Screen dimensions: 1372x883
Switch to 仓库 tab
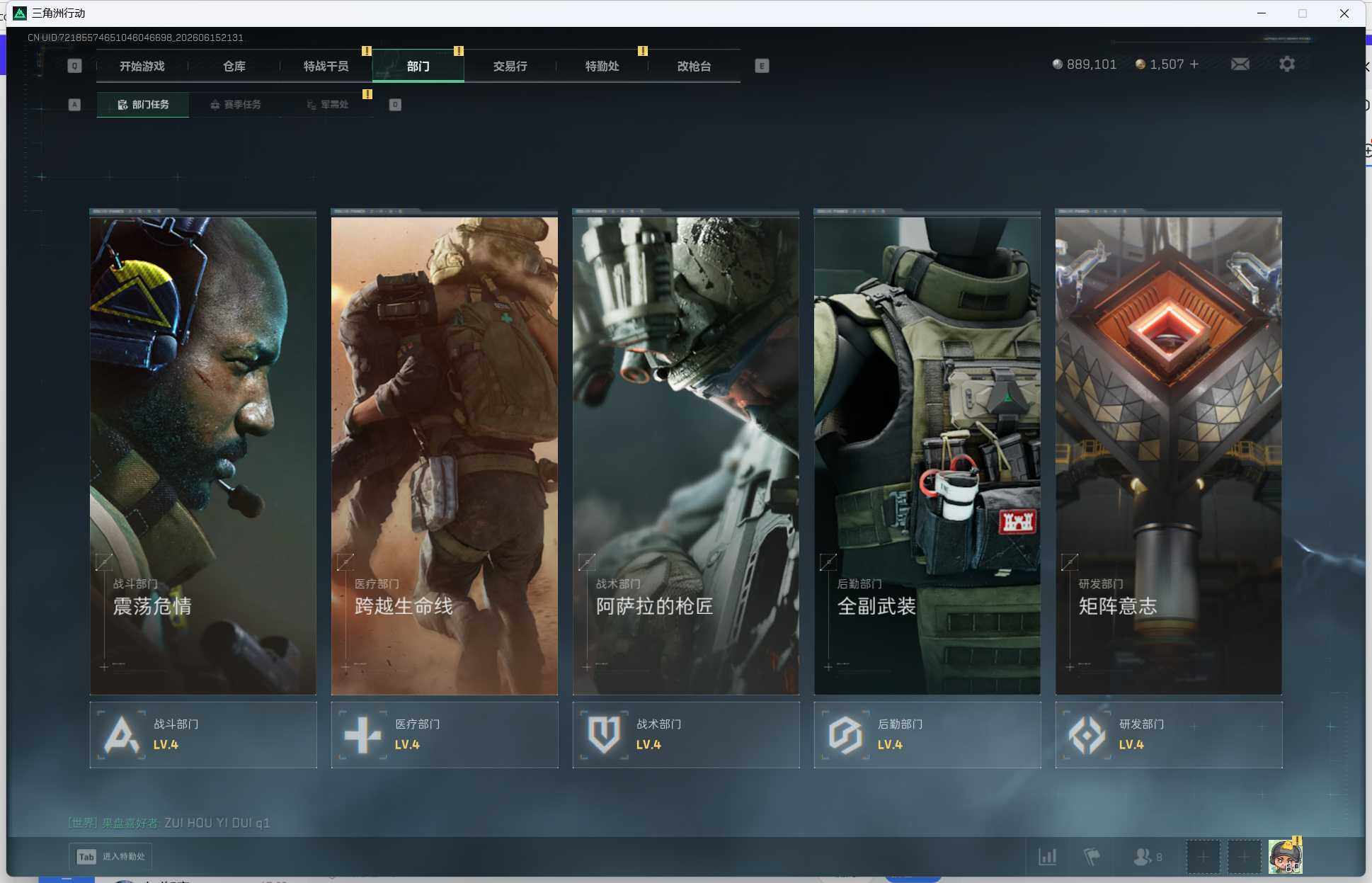coord(234,66)
